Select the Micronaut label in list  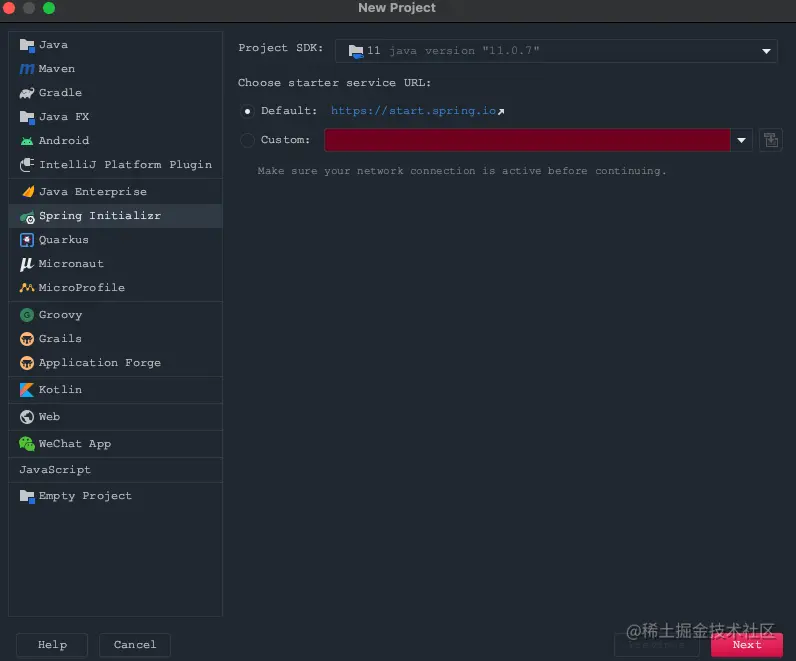(71, 263)
